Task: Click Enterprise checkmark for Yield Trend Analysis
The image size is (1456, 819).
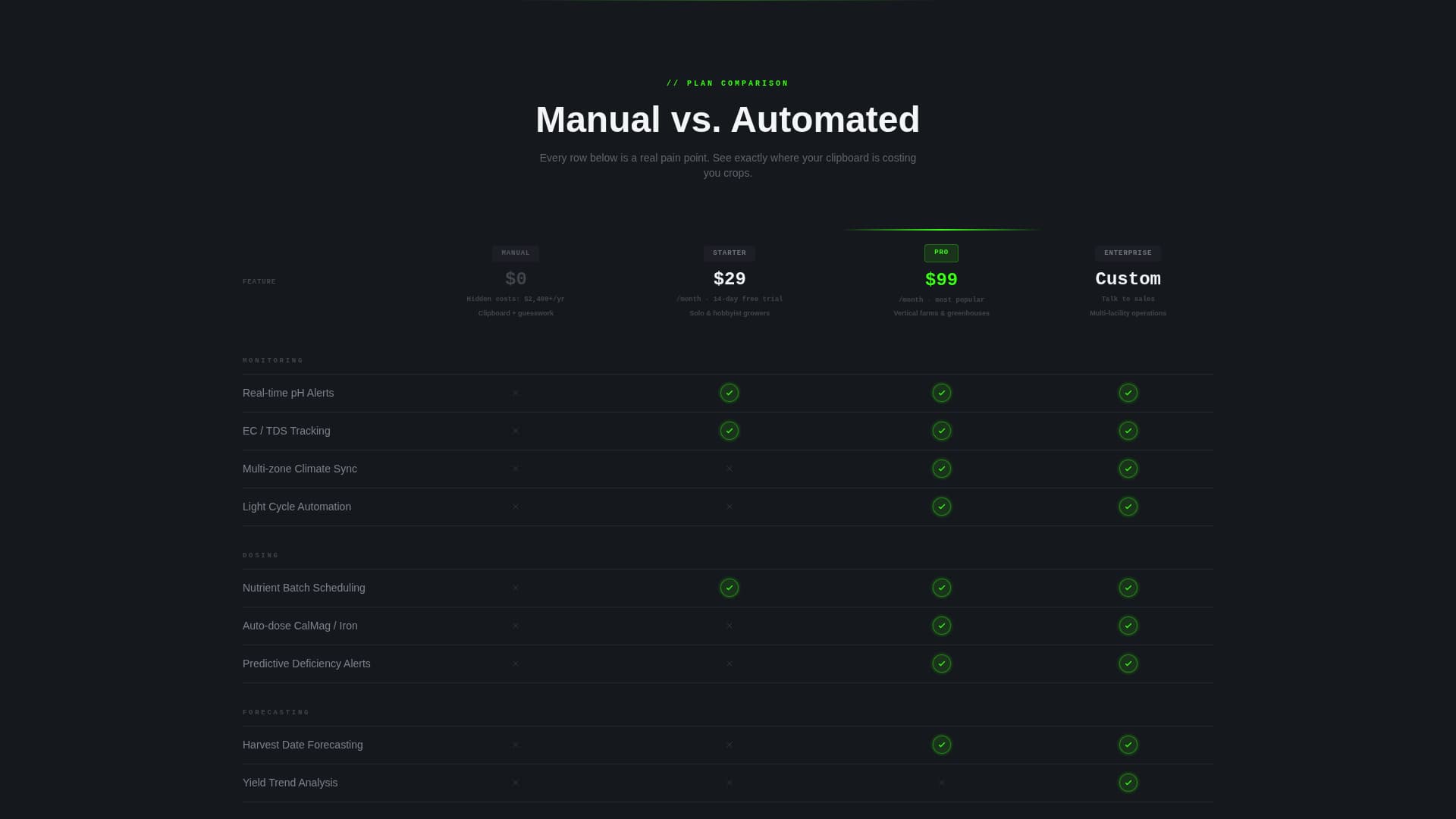Action: (1128, 783)
